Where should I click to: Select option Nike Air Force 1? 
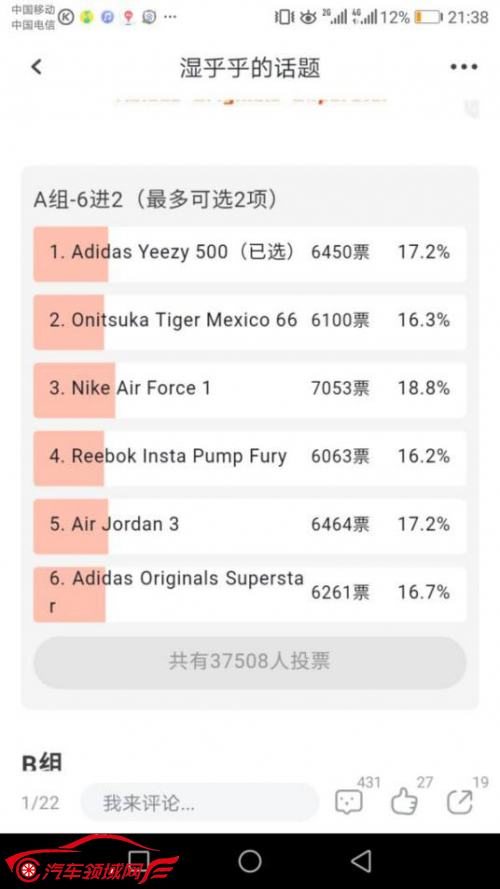coord(249,390)
